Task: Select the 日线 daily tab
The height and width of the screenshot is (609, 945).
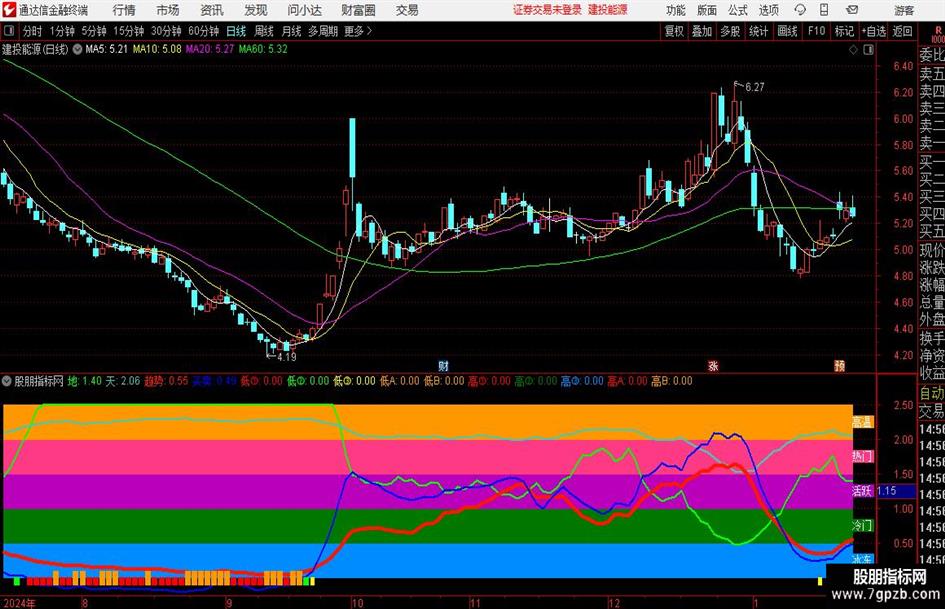Action: coord(236,31)
